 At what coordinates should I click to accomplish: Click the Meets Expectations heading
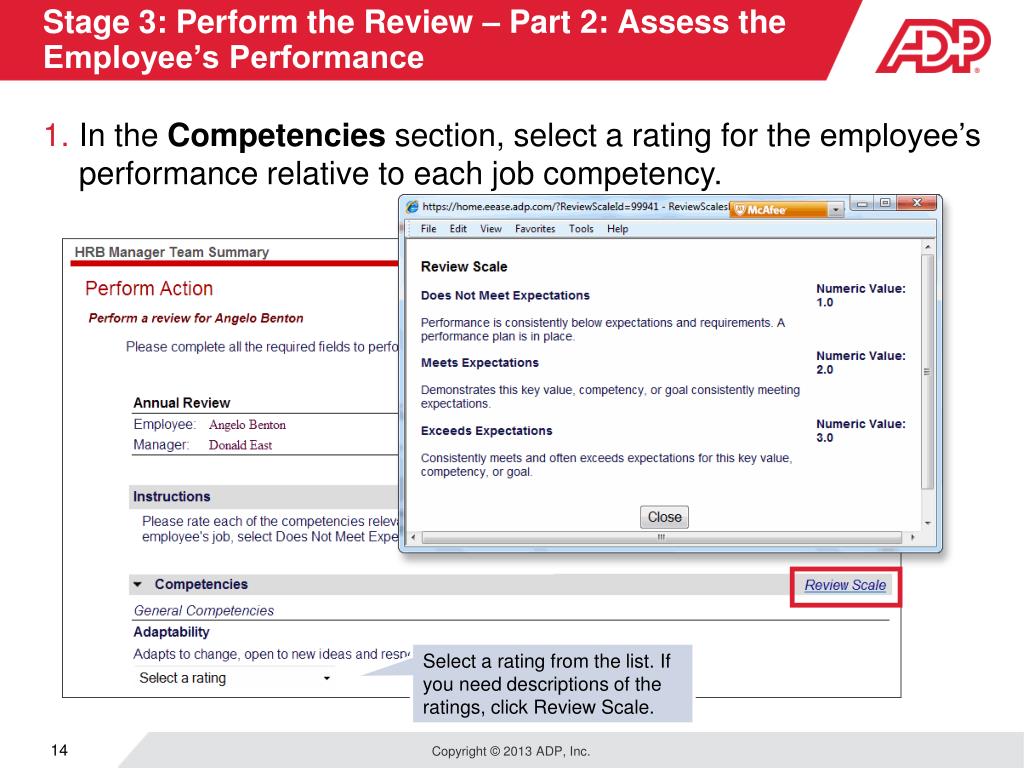coord(479,362)
